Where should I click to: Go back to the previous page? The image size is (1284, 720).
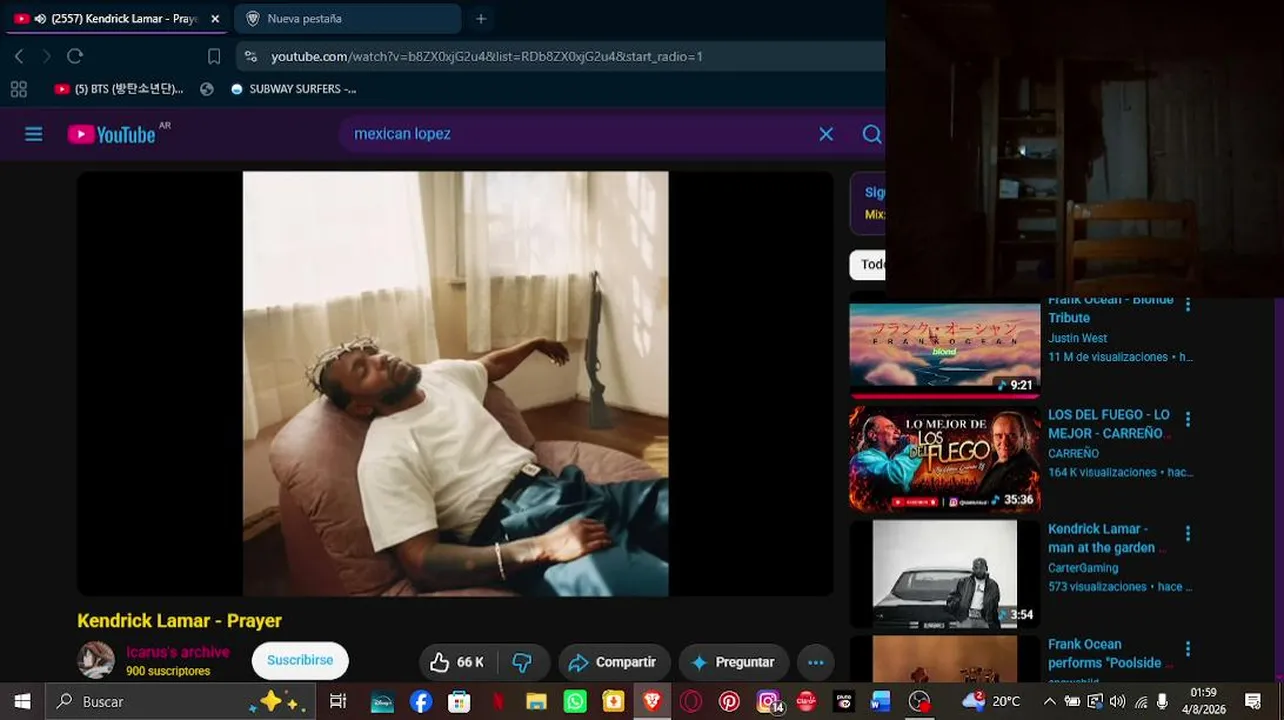(x=19, y=56)
